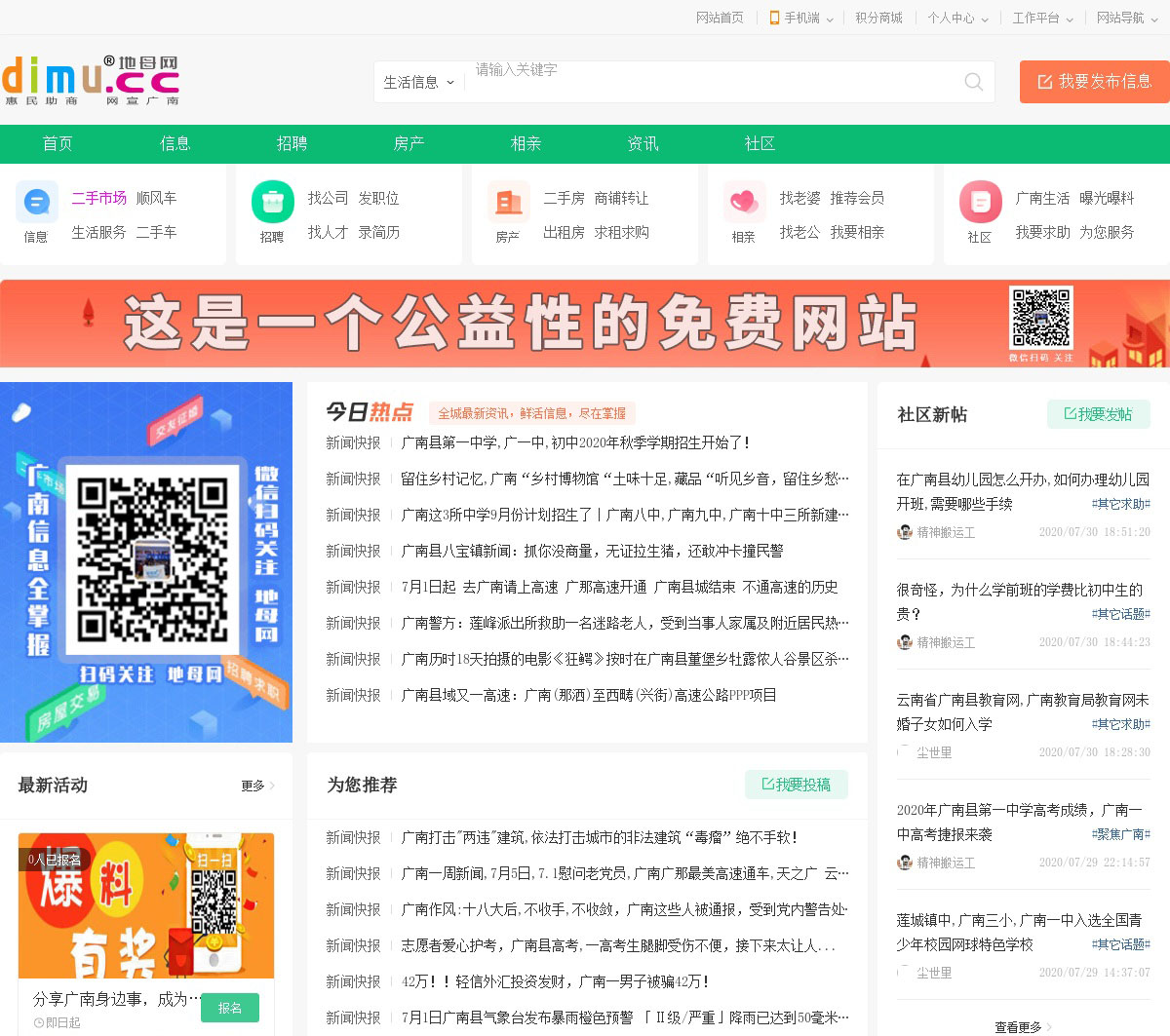1170x1036 pixels.
Task: Open the 网站首页 top link
Action: pyautogui.click(x=720, y=18)
